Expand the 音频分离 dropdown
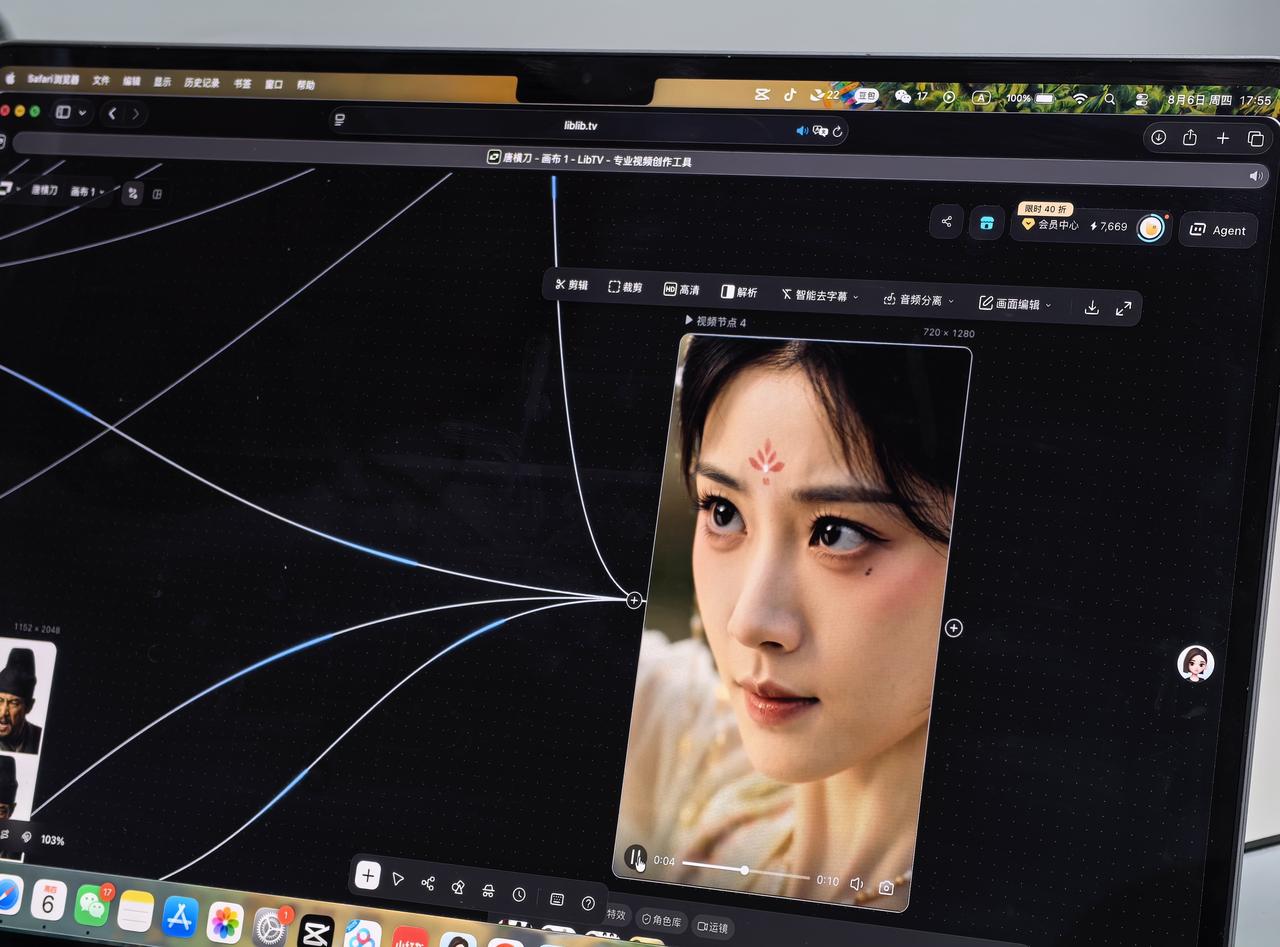This screenshot has width=1280, height=947. coord(919,300)
